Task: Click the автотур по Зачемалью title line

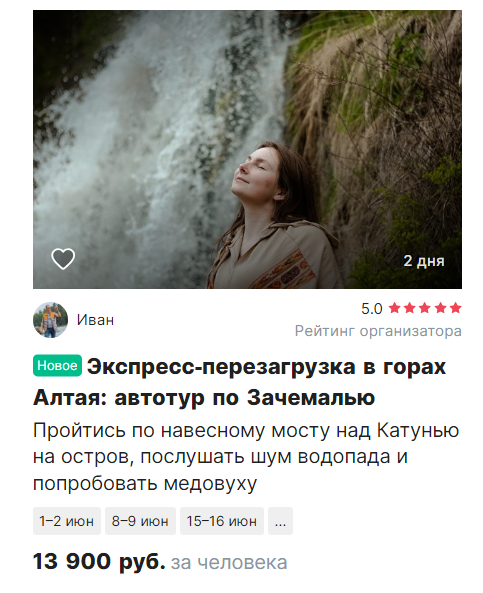Action: (x=244, y=397)
